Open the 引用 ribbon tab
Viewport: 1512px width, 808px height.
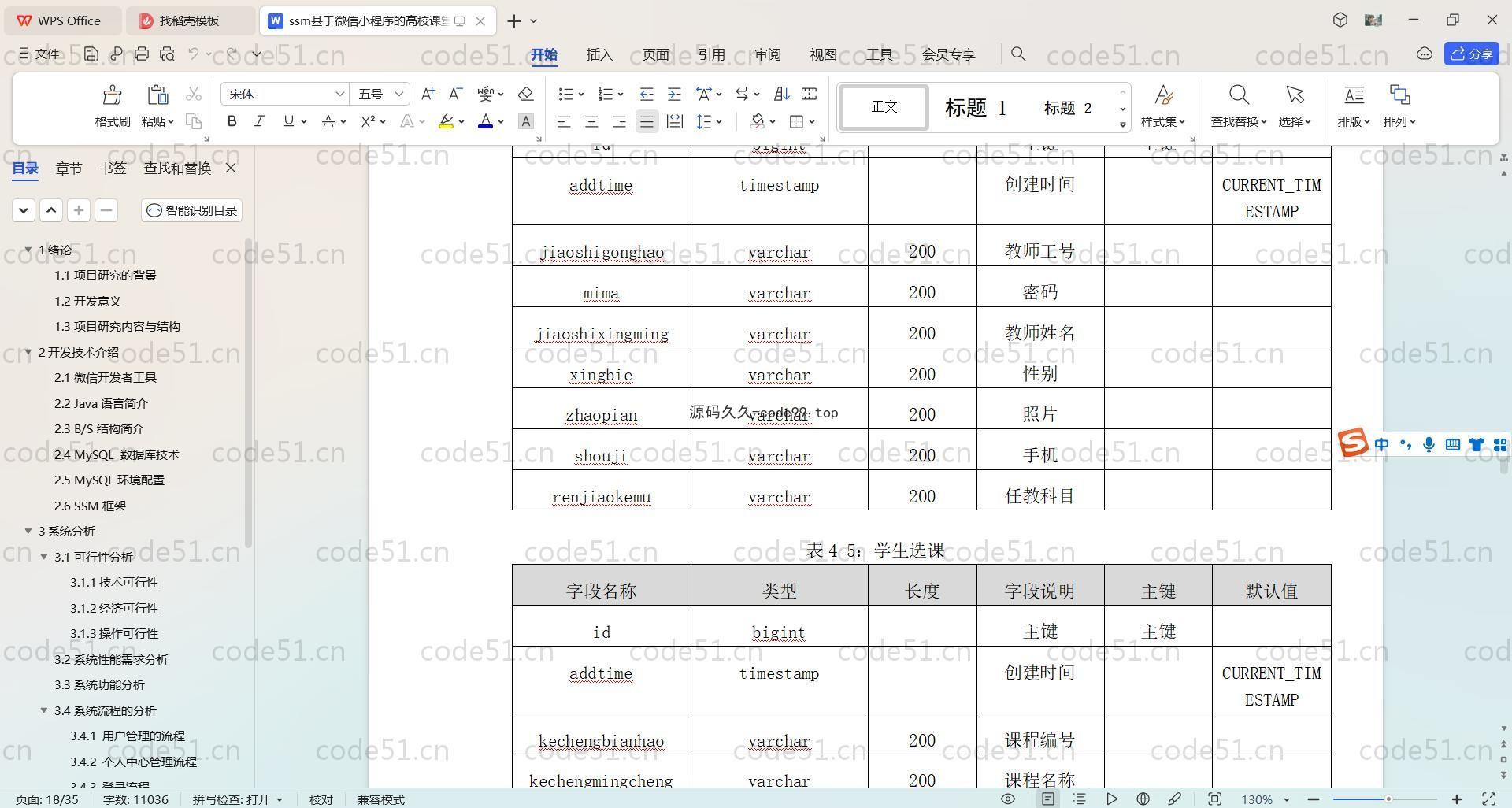coord(711,54)
